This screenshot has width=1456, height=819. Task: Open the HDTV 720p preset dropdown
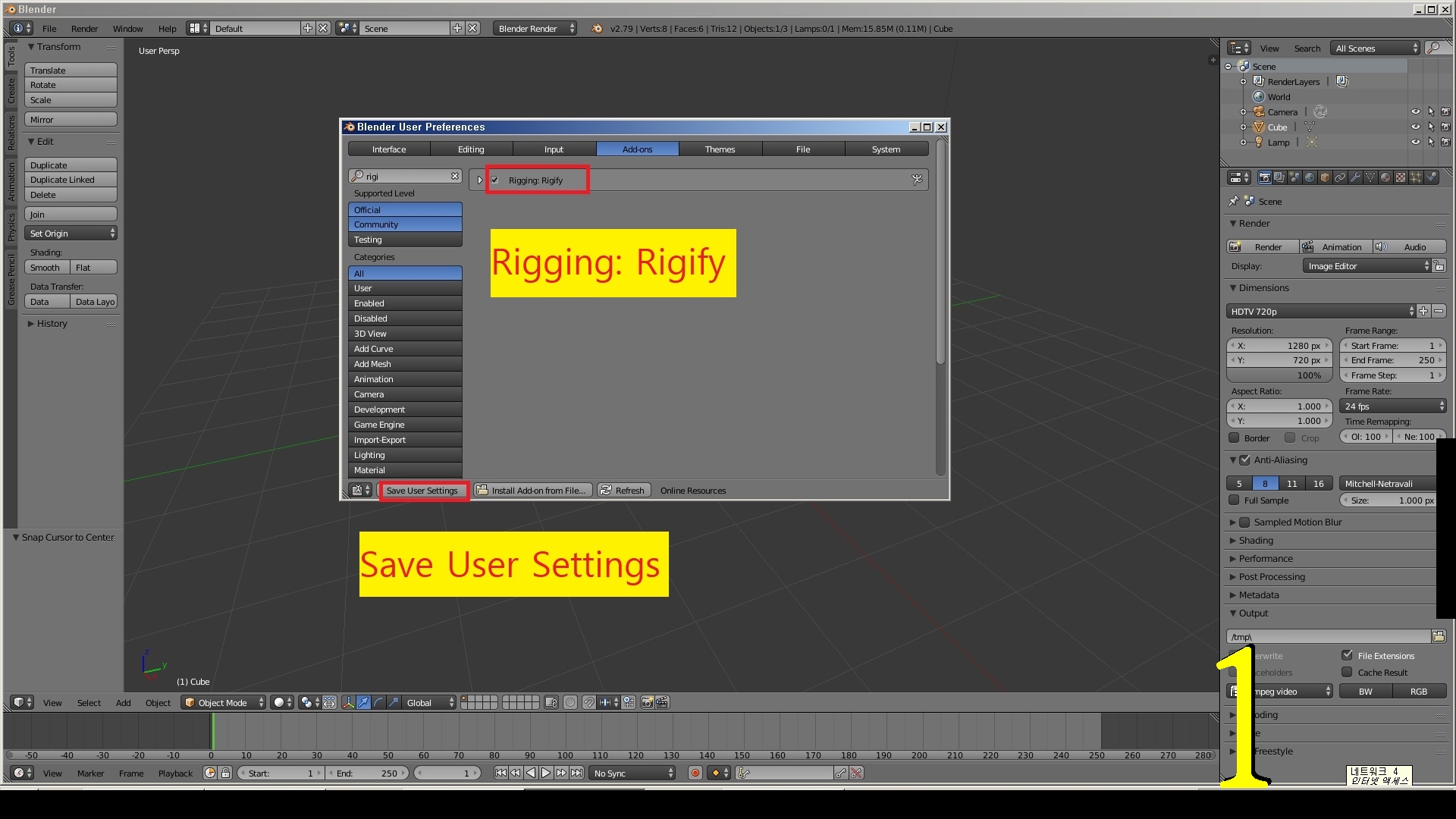tap(1321, 311)
